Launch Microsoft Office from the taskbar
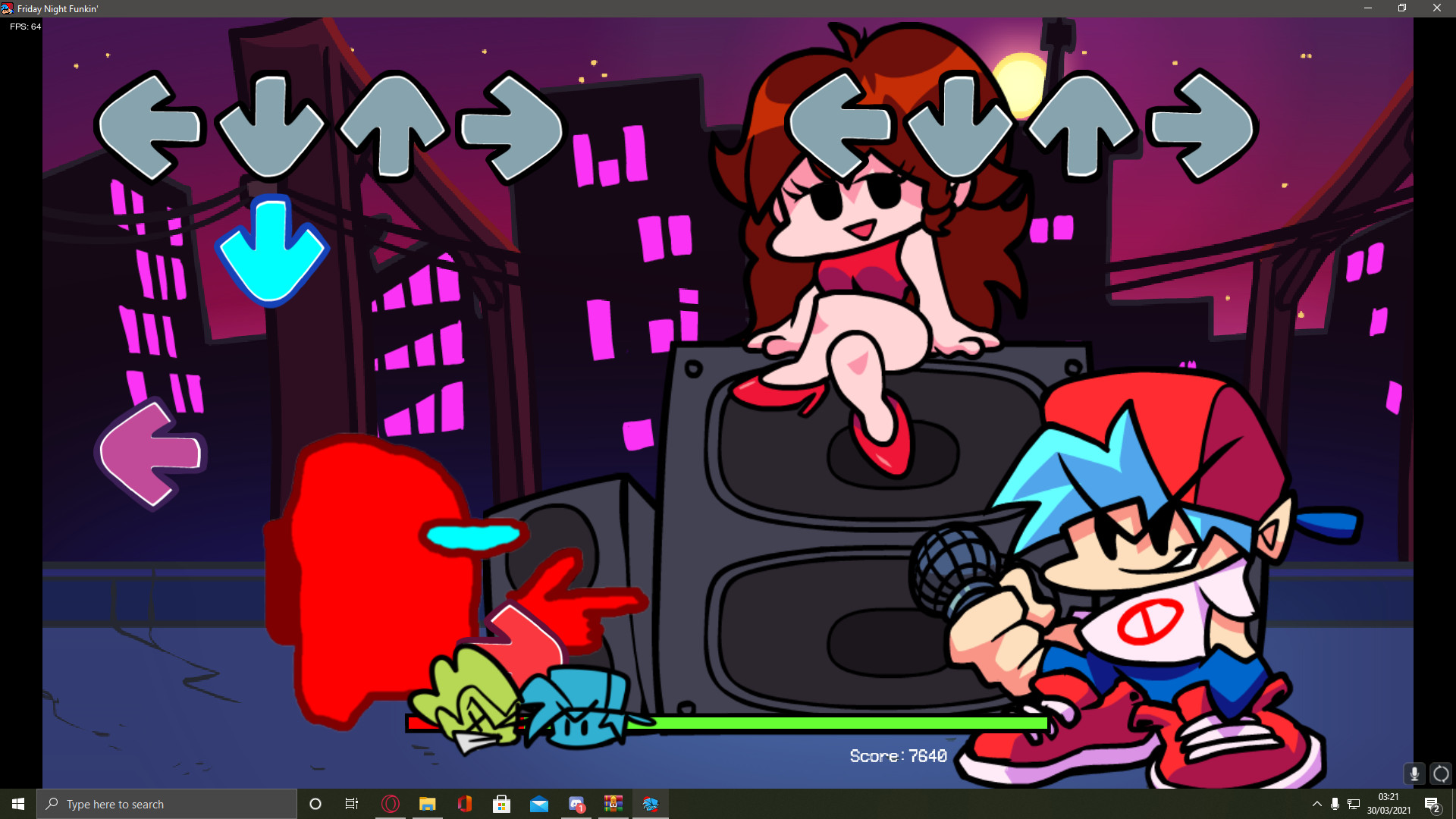1456x819 pixels. [x=463, y=804]
